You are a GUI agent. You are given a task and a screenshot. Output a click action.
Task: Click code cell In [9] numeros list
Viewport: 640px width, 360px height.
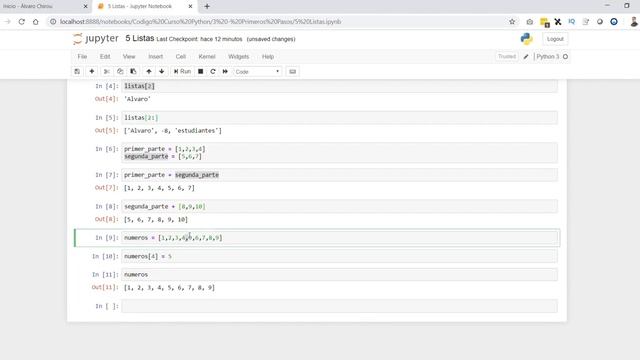340,238
